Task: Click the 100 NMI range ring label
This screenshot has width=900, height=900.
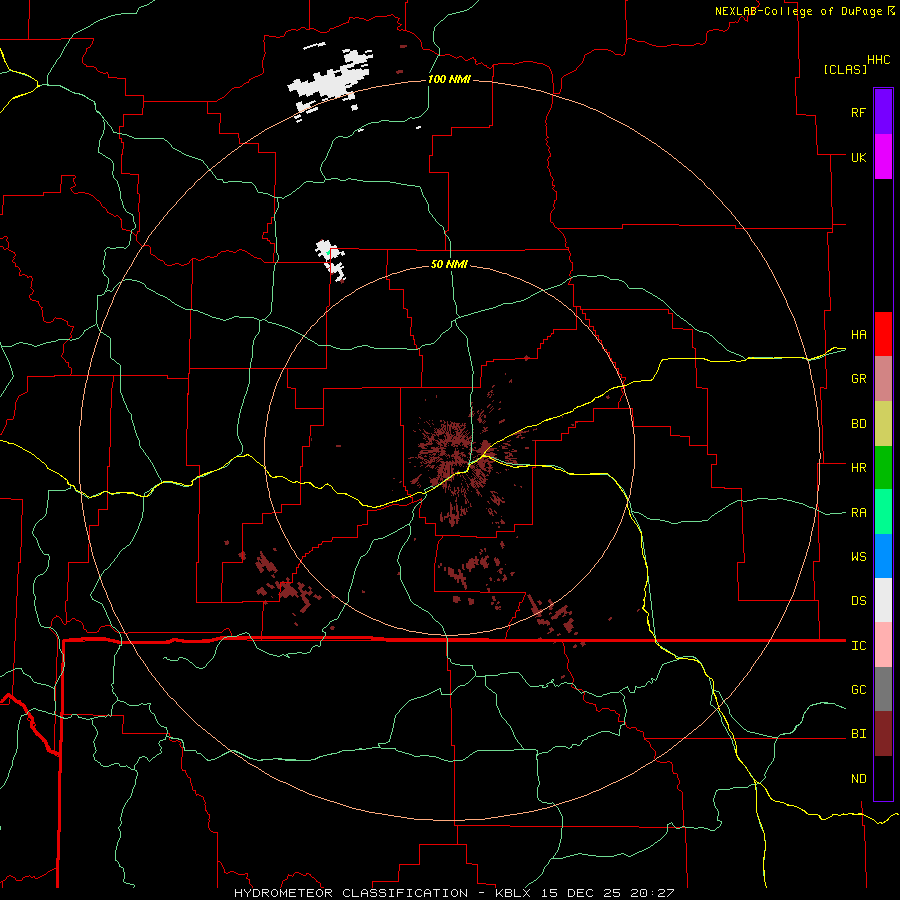Action: [449, 79]
